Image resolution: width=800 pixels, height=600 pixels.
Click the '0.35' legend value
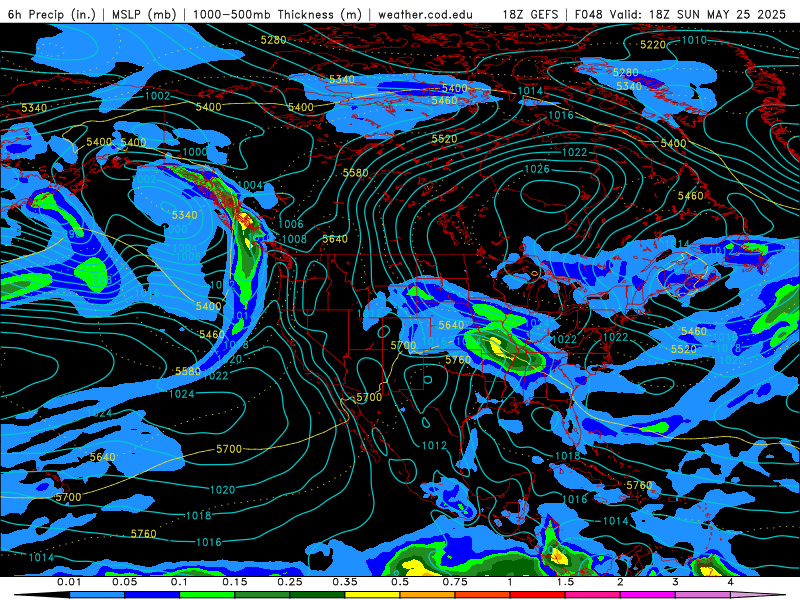pyautogui.click(x=345, y=582)
